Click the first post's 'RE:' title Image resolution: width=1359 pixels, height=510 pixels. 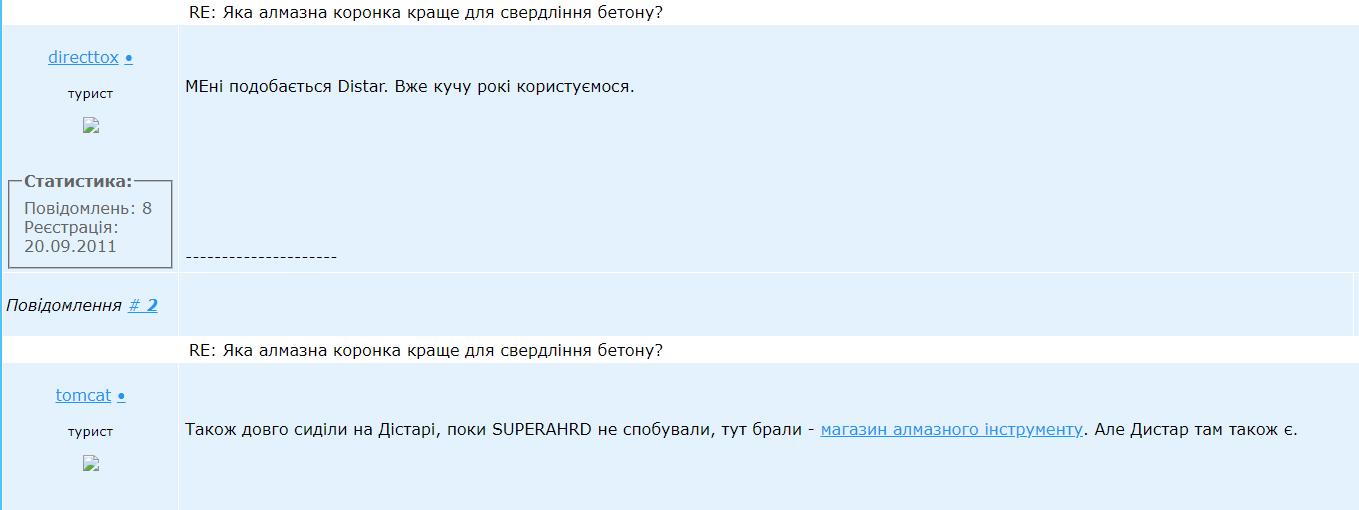point(425,13)
